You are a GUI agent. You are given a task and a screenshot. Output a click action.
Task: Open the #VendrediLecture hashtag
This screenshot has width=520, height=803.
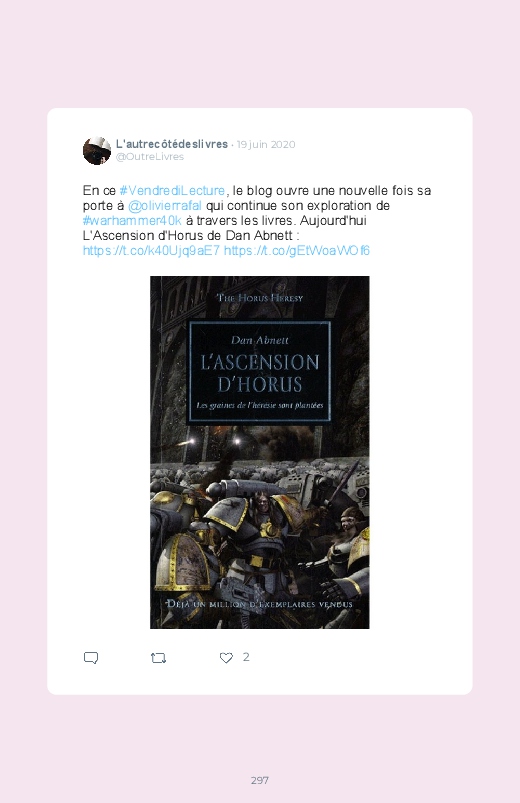[172, 191]
